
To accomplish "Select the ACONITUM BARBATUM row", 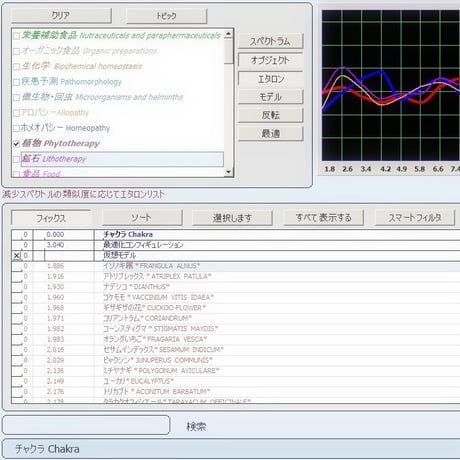I will click(235, 392).
